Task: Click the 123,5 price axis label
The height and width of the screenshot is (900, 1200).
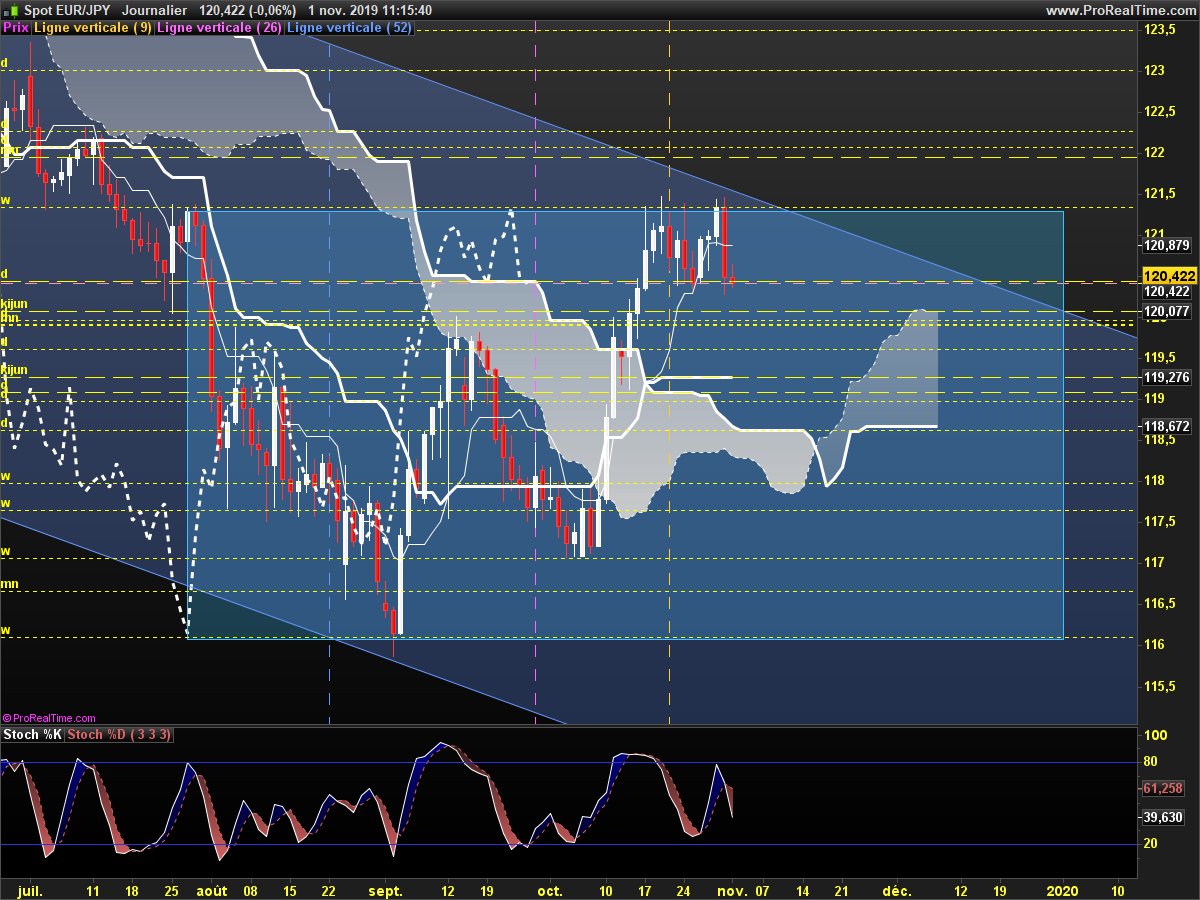Action: pyautogui.click(x=1158, y=30)
